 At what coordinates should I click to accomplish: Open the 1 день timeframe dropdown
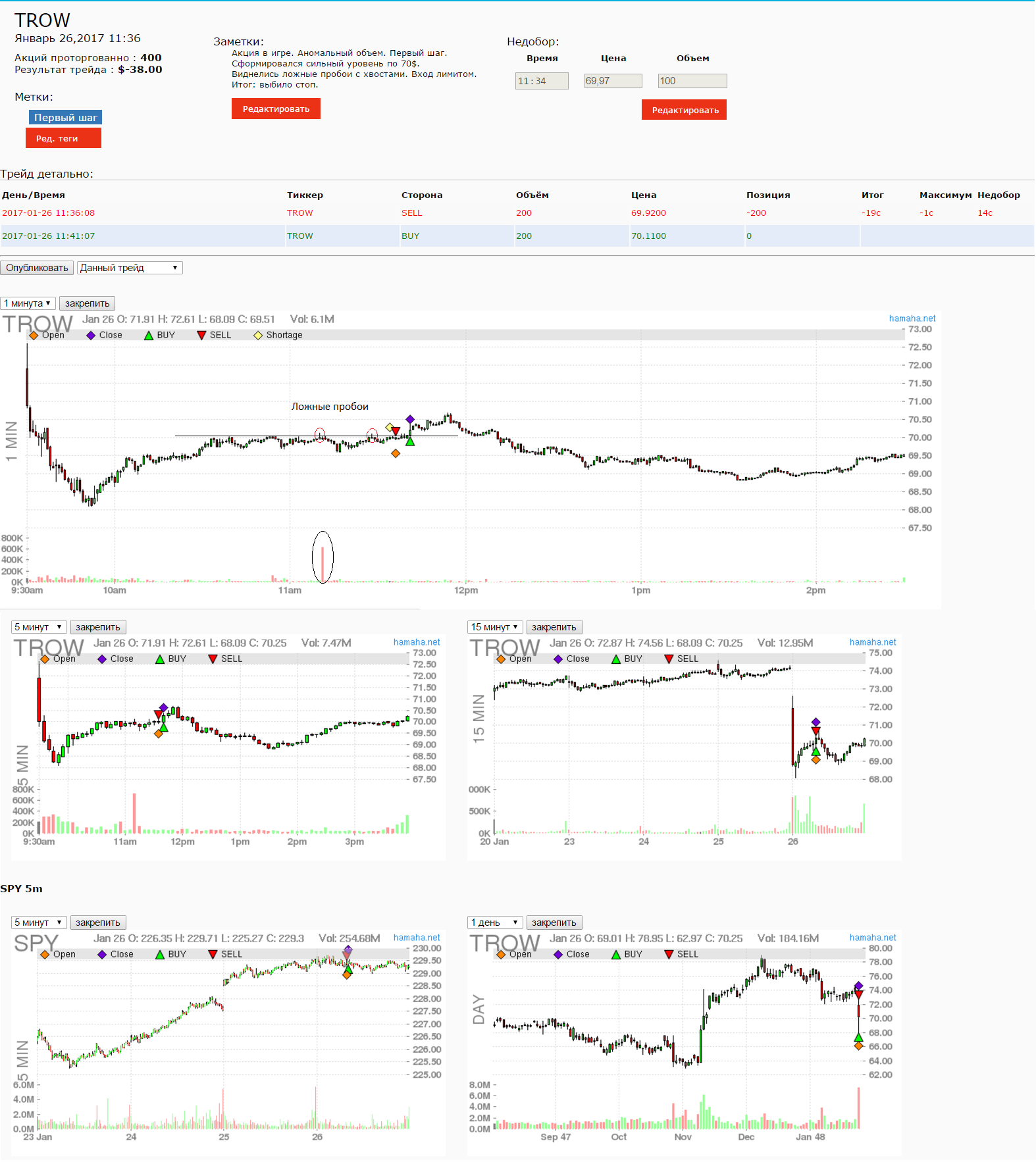495,922
